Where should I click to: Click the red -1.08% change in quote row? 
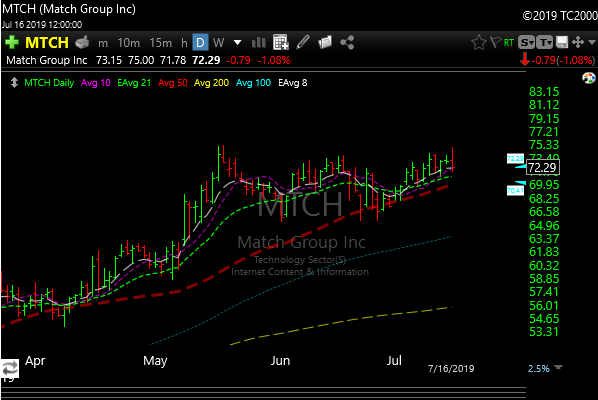pos(274,60)
